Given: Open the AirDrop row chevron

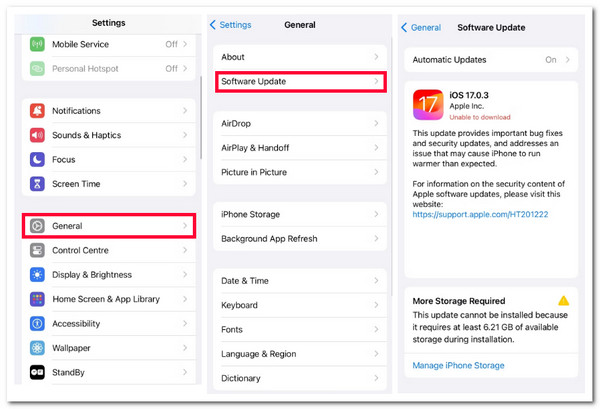Looking at the screenshot, I should click(377, 124).
